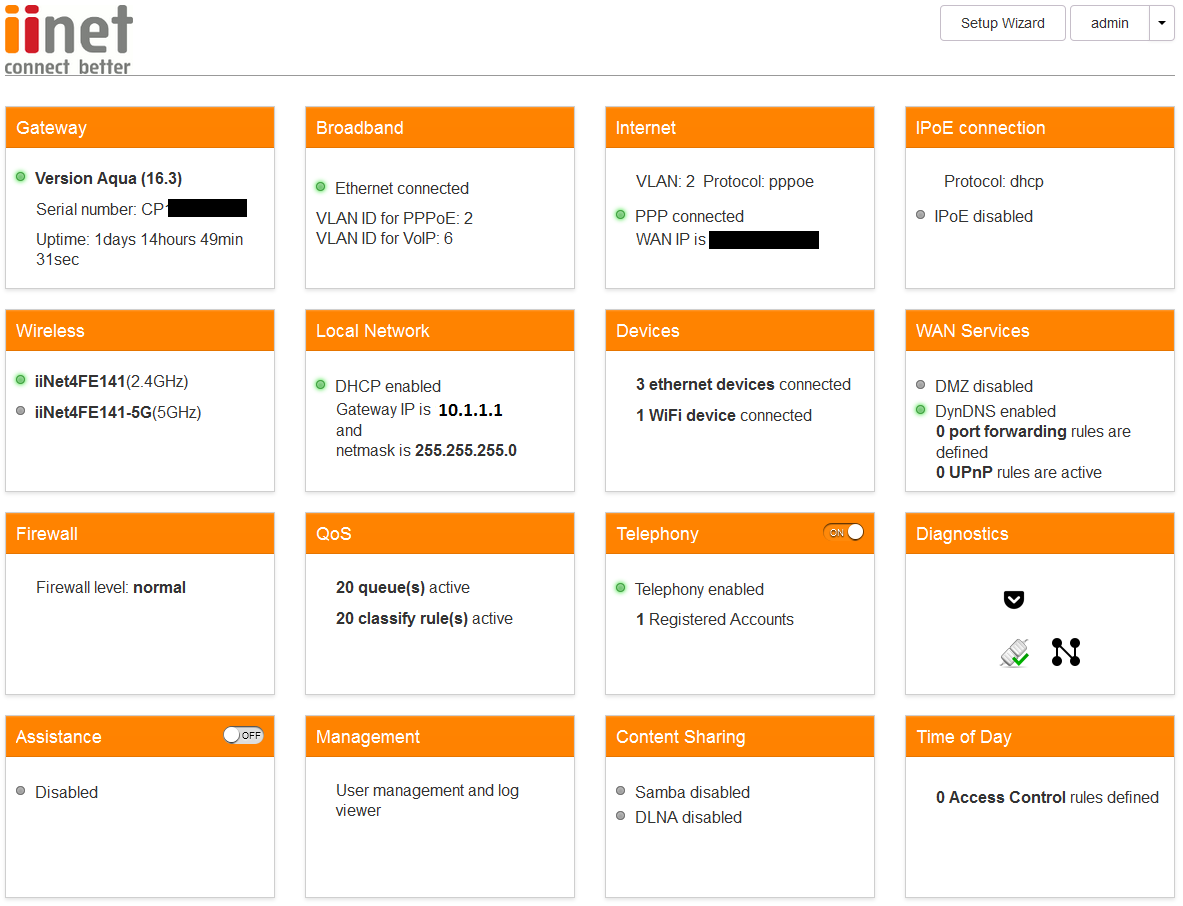1183x906 pixels.
Task: Open the QoS card header
Action: (x=440, y=533)
